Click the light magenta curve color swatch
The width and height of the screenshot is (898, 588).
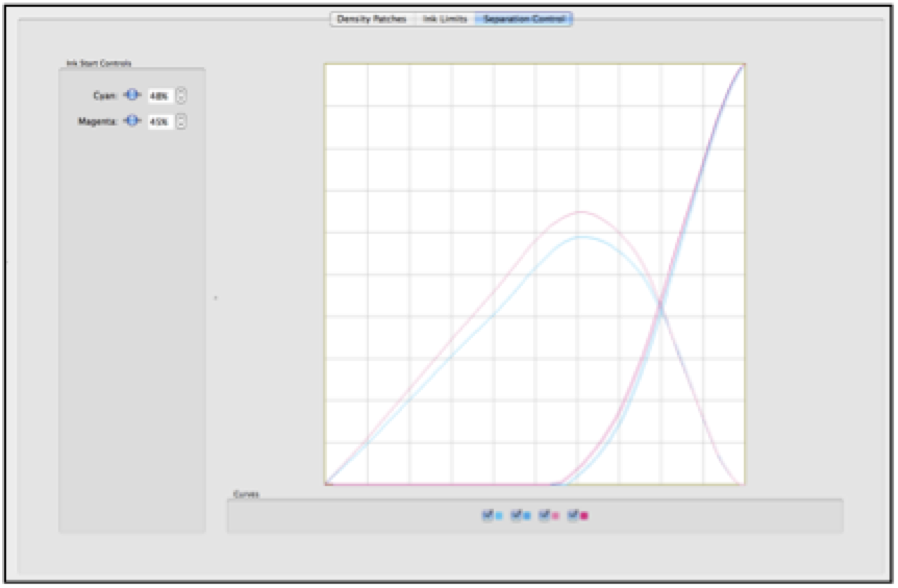(556, 515)
